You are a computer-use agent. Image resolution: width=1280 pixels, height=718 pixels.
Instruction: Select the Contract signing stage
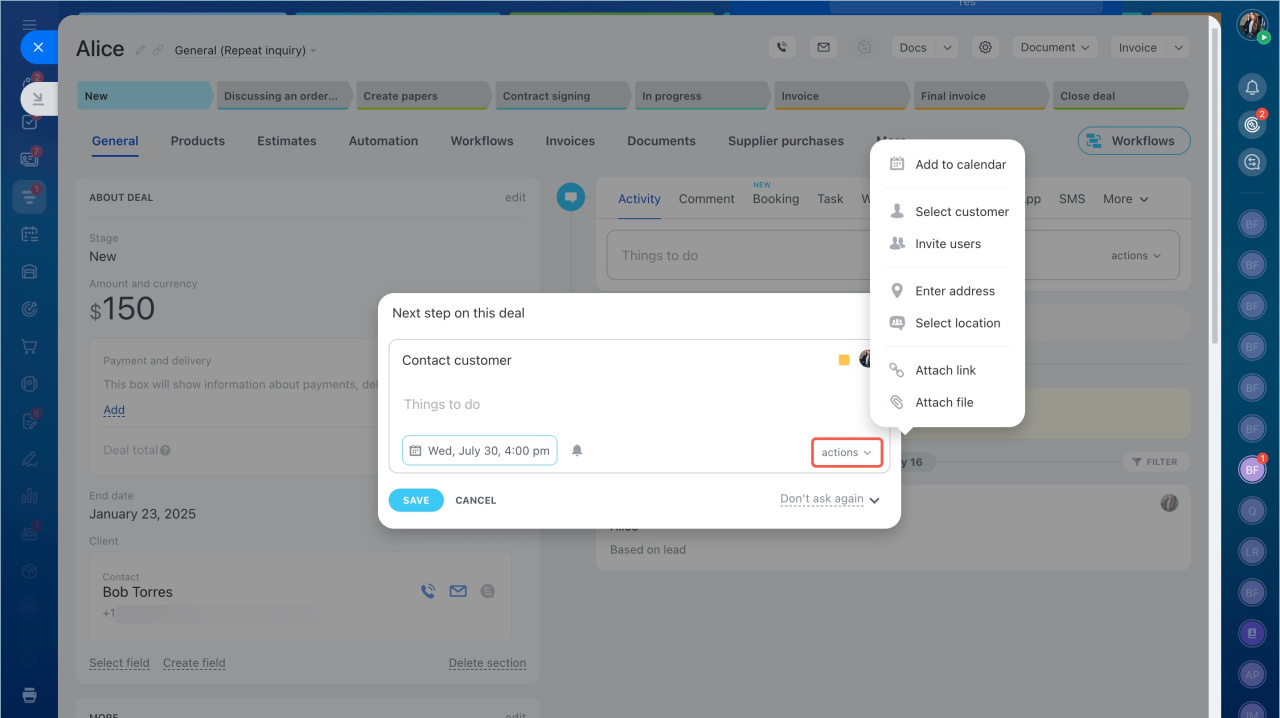click(546, 96)
